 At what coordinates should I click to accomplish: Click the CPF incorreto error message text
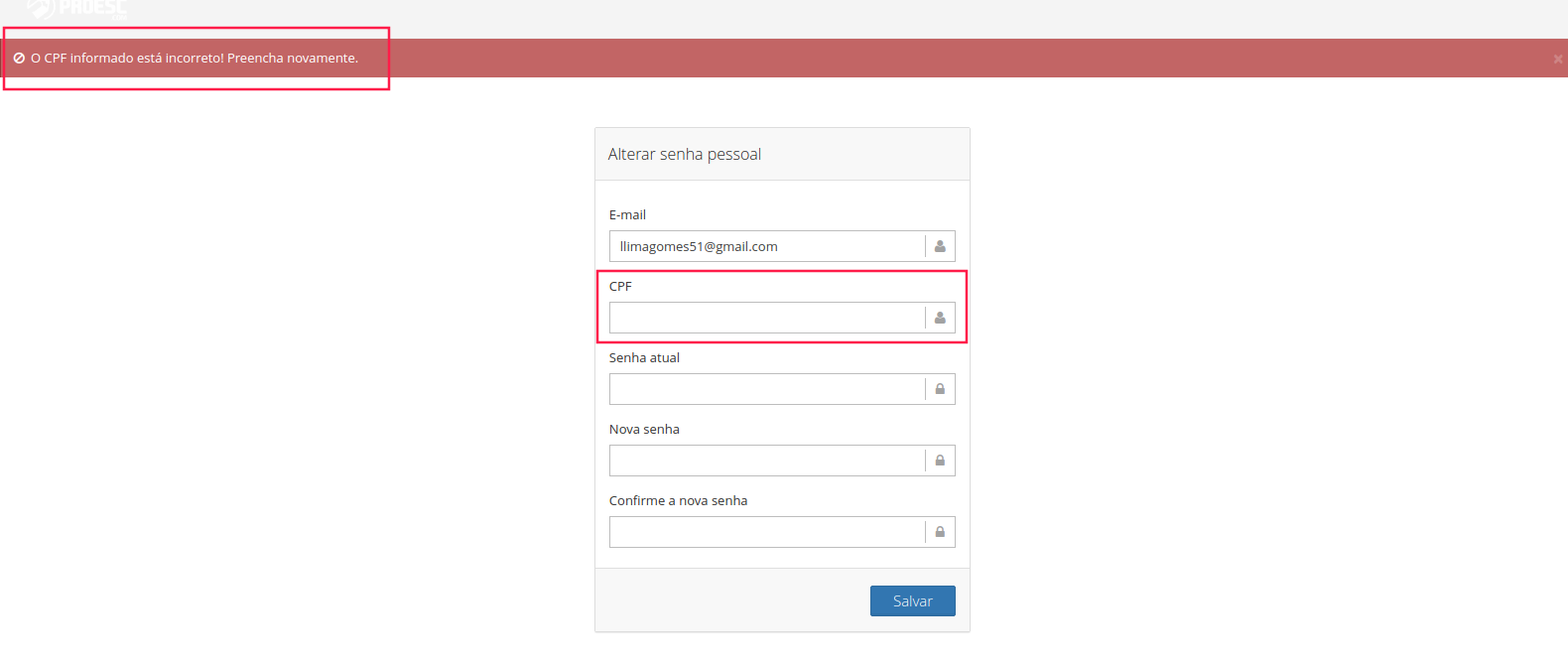tap(195, 59)
